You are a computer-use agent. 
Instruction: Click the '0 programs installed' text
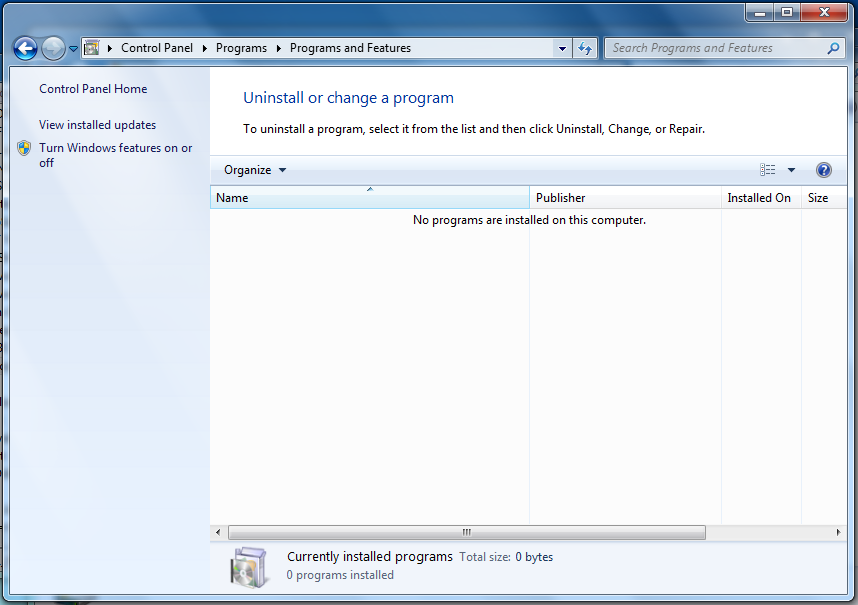click(340, 575)
